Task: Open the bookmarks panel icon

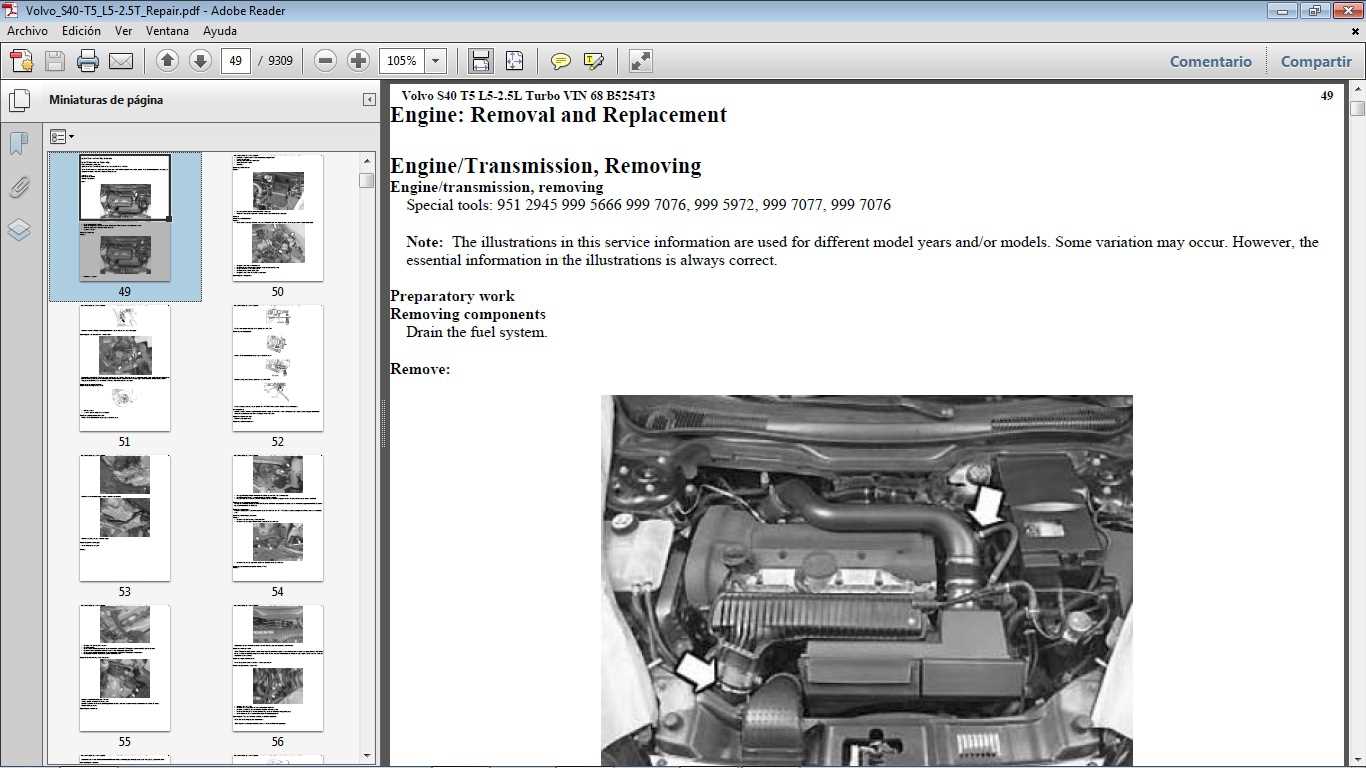Action: 19,144
